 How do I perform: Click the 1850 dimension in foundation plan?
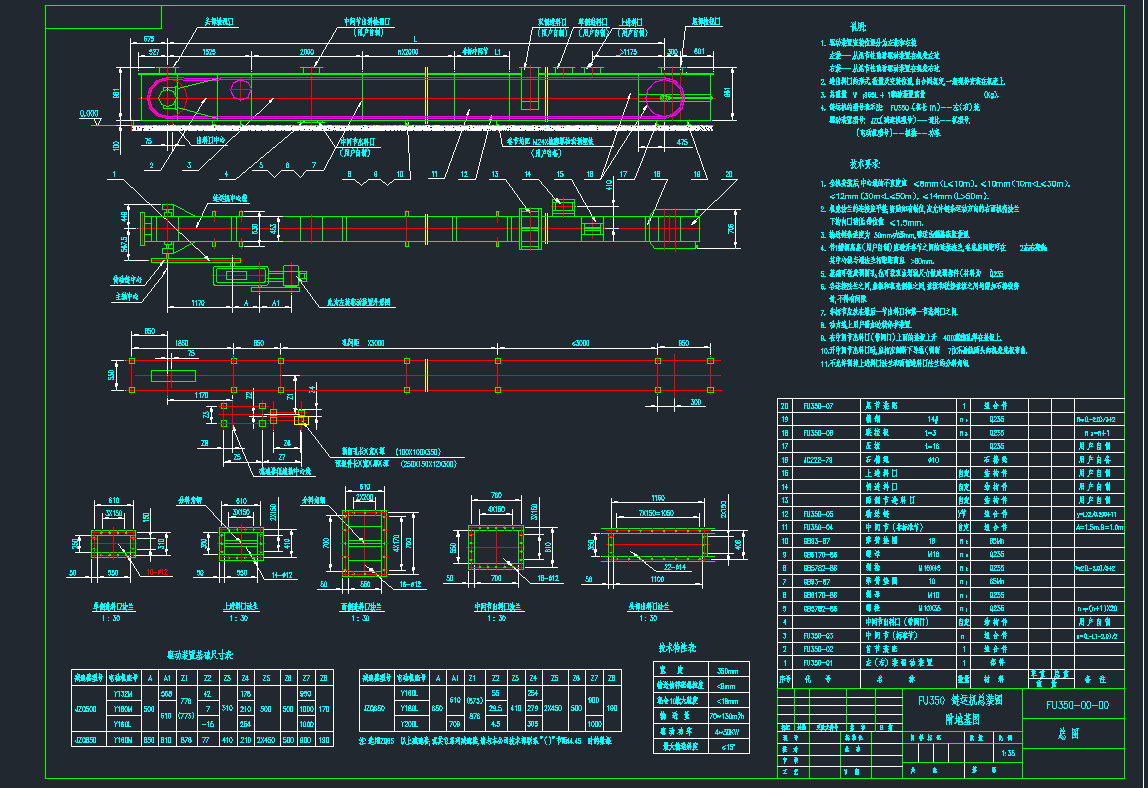coord(182,343)
